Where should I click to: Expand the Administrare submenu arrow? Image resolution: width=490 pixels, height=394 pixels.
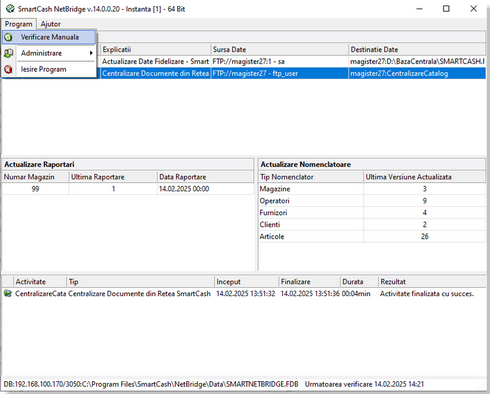click(91, 53)
